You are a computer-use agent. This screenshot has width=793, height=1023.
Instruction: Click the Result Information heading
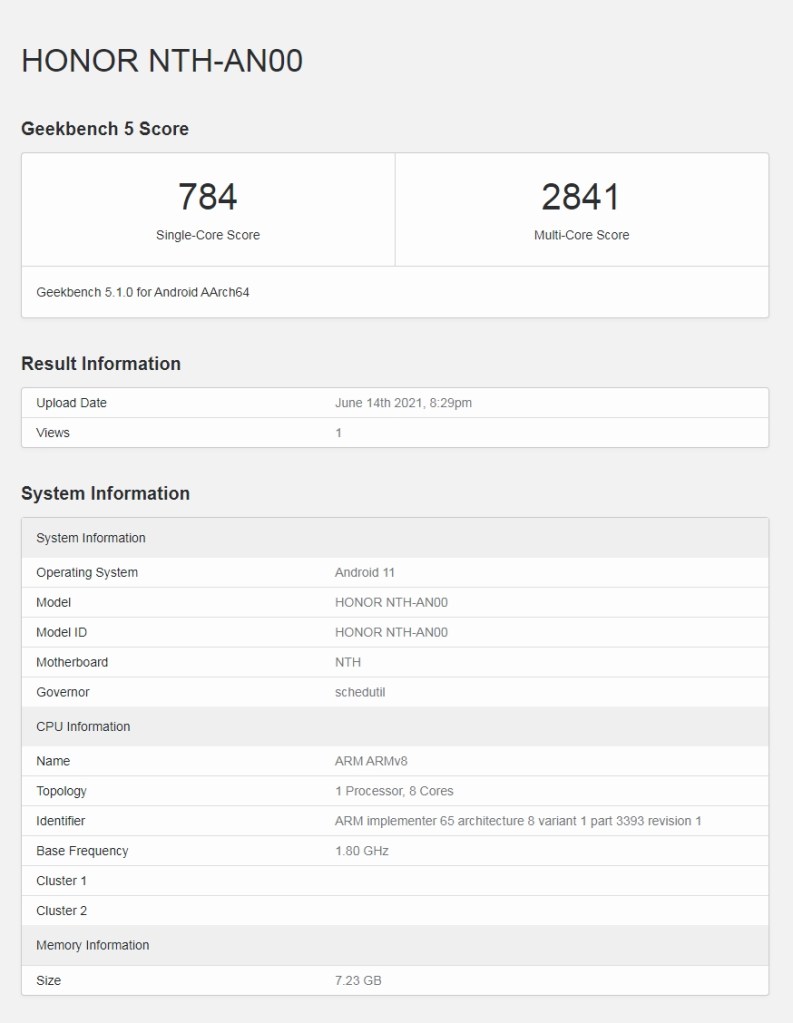click(101, 364)
